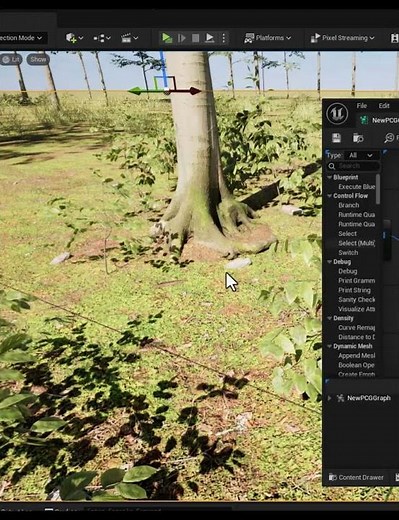This screenshot has width=399, height=520.
Task: Select the Visualize Att node entry
Action: click(356, 309)
